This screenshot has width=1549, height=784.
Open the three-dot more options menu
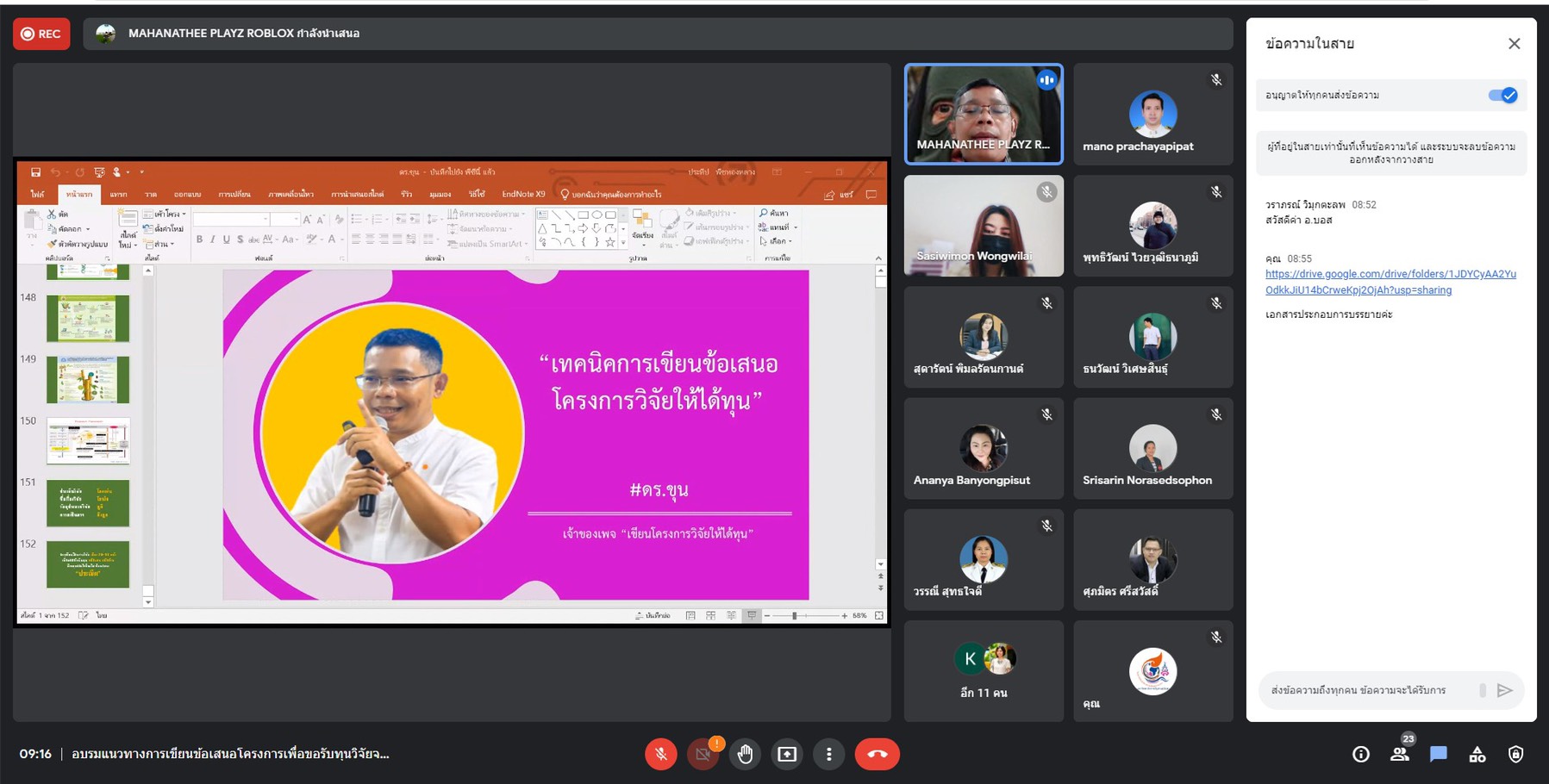click(x=828, y=755)
